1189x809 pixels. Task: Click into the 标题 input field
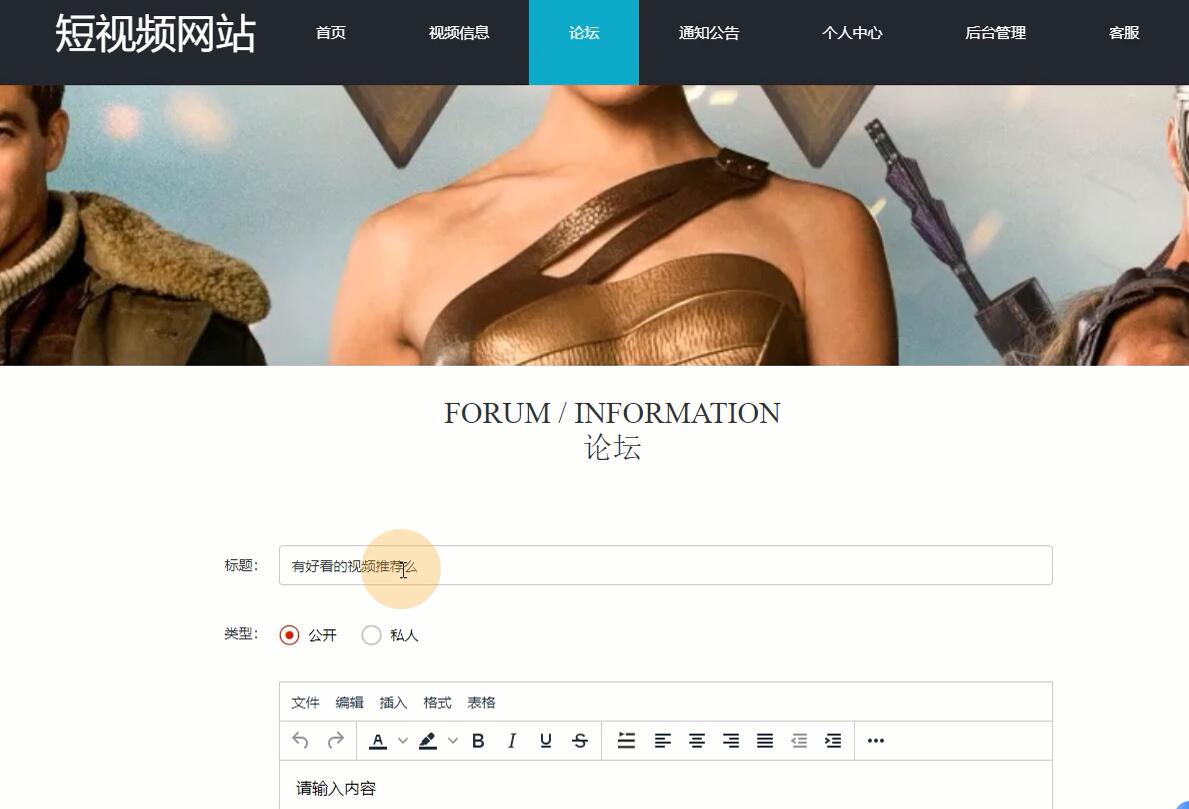pyautogui.click(x=700, y=566)
